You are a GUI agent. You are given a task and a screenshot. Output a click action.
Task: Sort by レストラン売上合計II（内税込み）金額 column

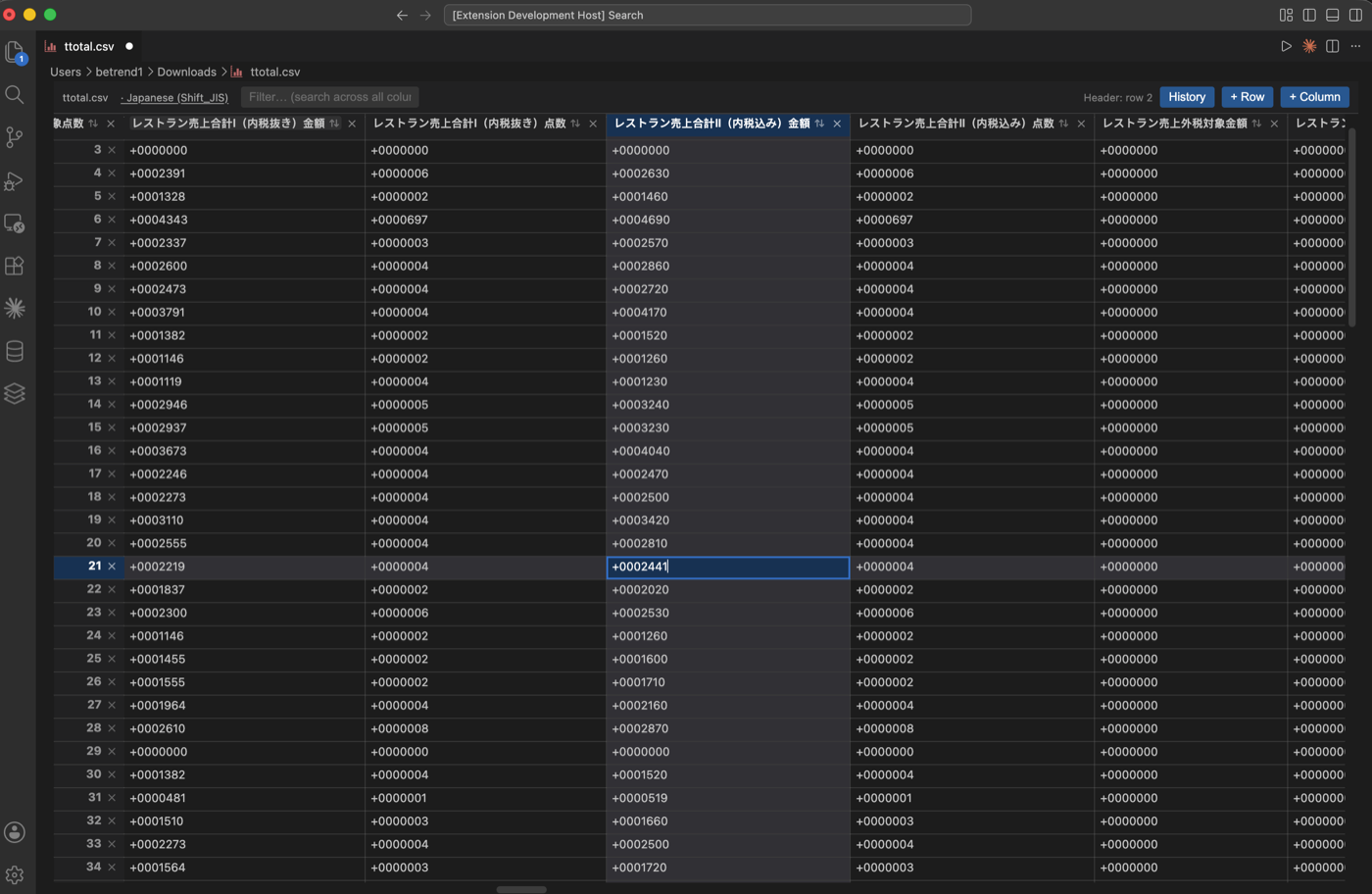[x=820, y=124]
